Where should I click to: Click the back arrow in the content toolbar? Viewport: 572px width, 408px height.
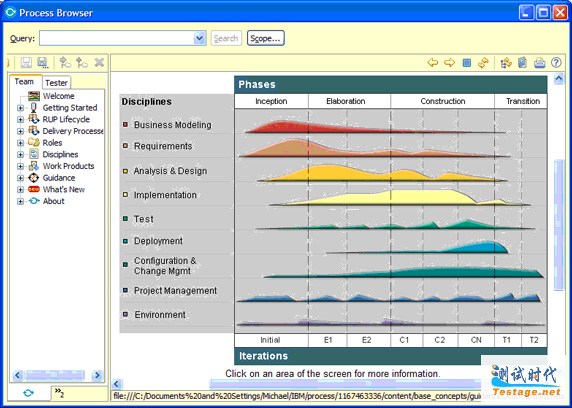(433, 63)
